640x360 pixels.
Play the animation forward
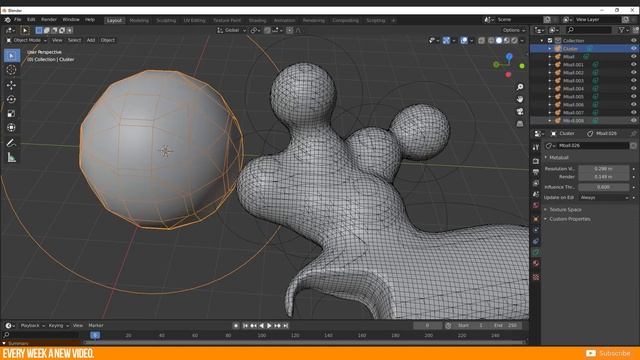[269, 326]
